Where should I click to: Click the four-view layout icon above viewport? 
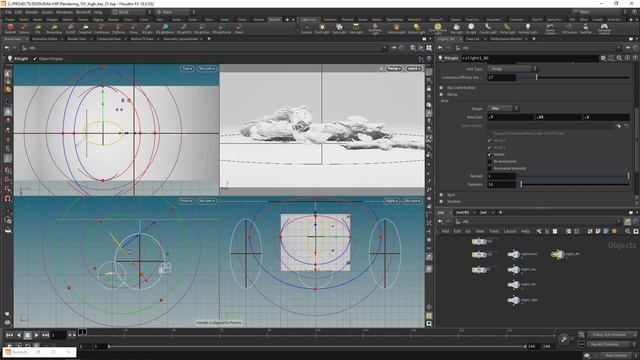[x=429, y=48]
